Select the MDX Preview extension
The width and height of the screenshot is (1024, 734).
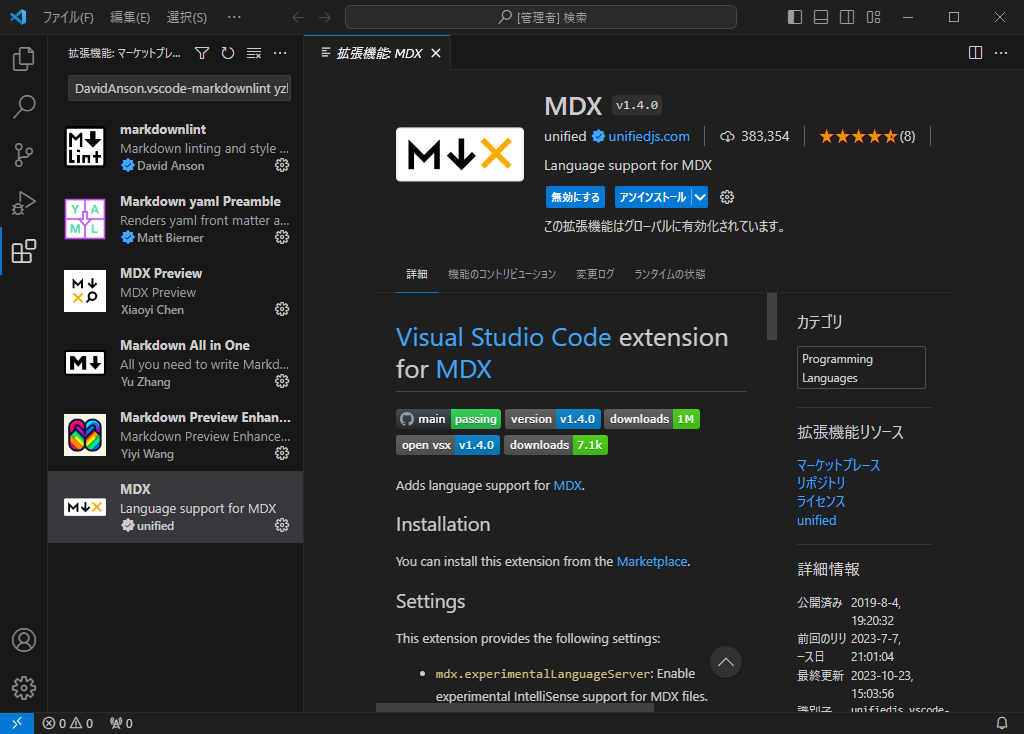point(175,291)
